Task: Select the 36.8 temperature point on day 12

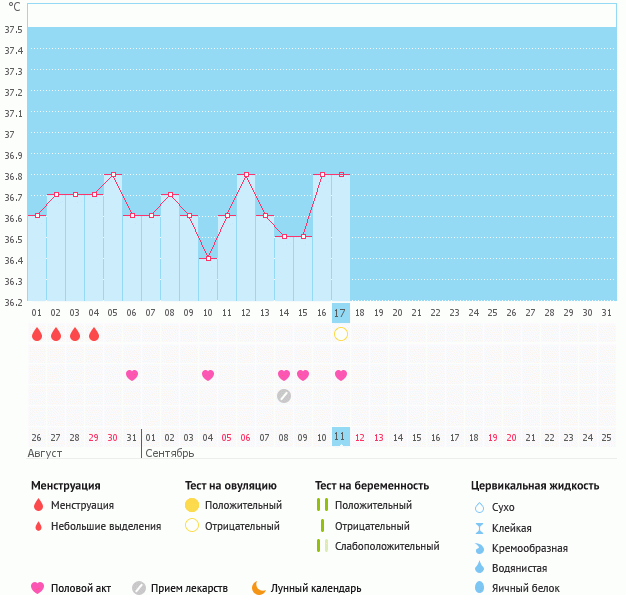Action: click(x=246, y=174)
